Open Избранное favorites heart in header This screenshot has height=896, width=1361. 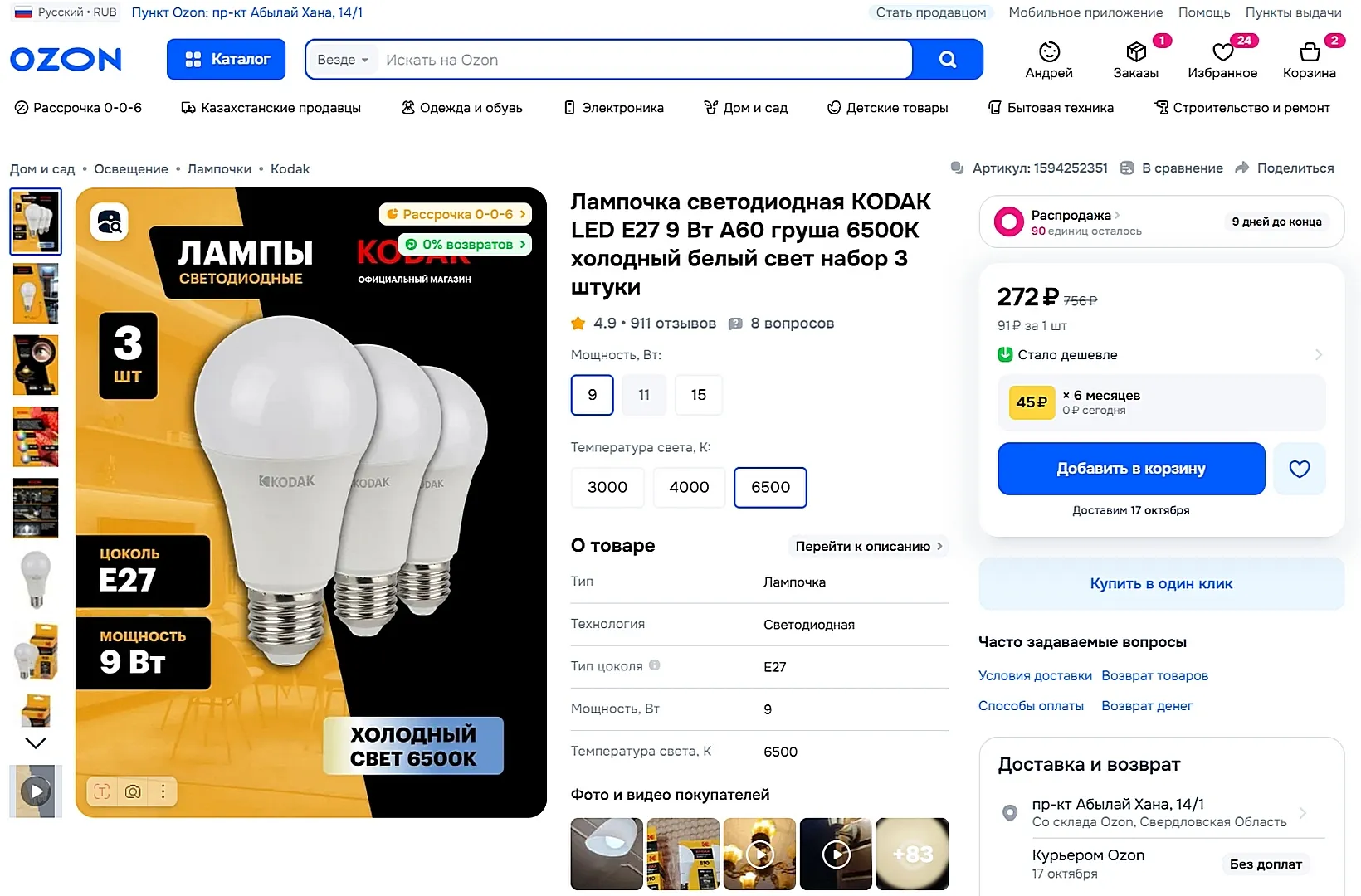pos(1222,53)
